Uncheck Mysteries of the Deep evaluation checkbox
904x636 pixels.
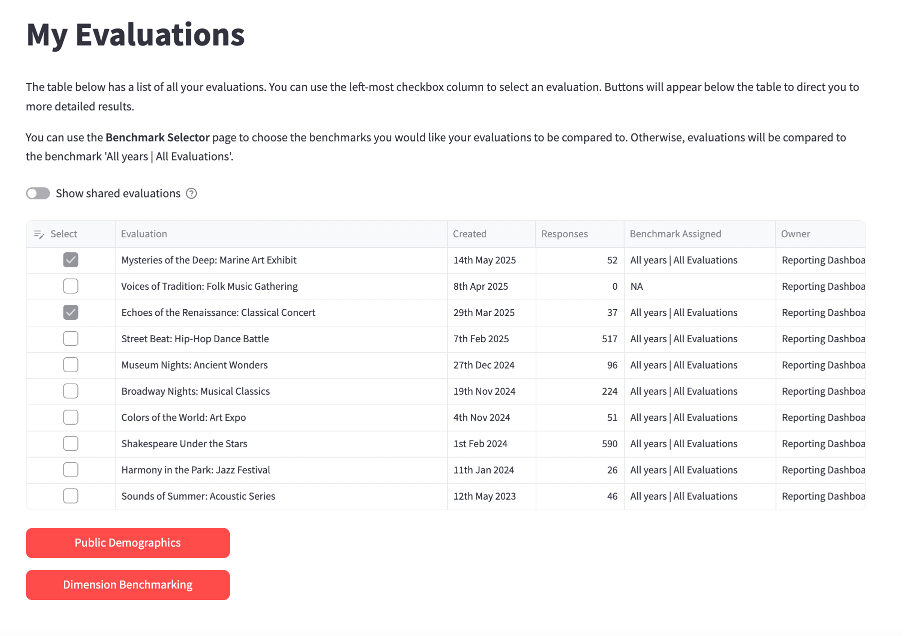pos(71,260)
